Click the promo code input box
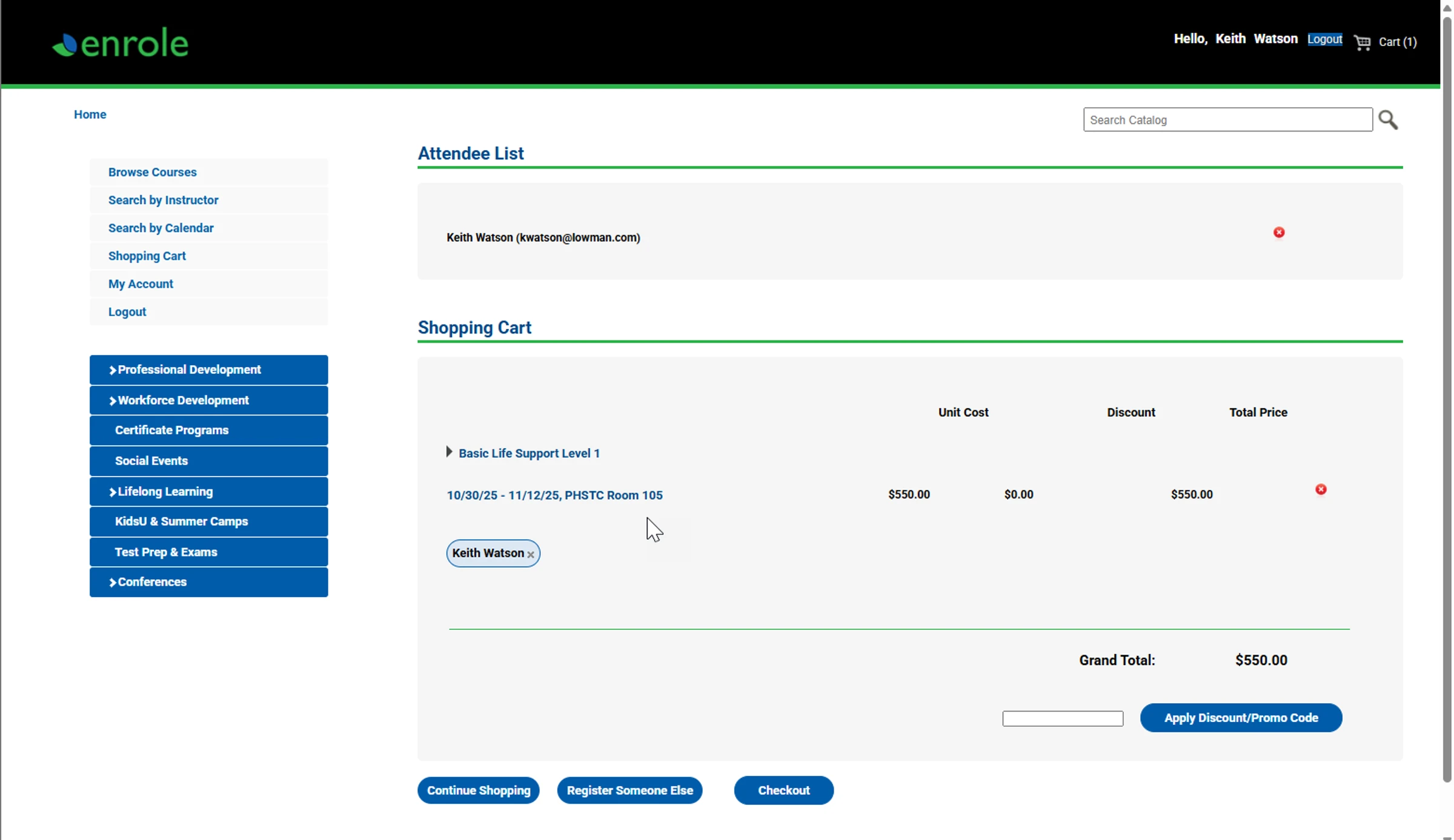Image resolution: width=1454 pixels, height=840 pixels. 1063,718
